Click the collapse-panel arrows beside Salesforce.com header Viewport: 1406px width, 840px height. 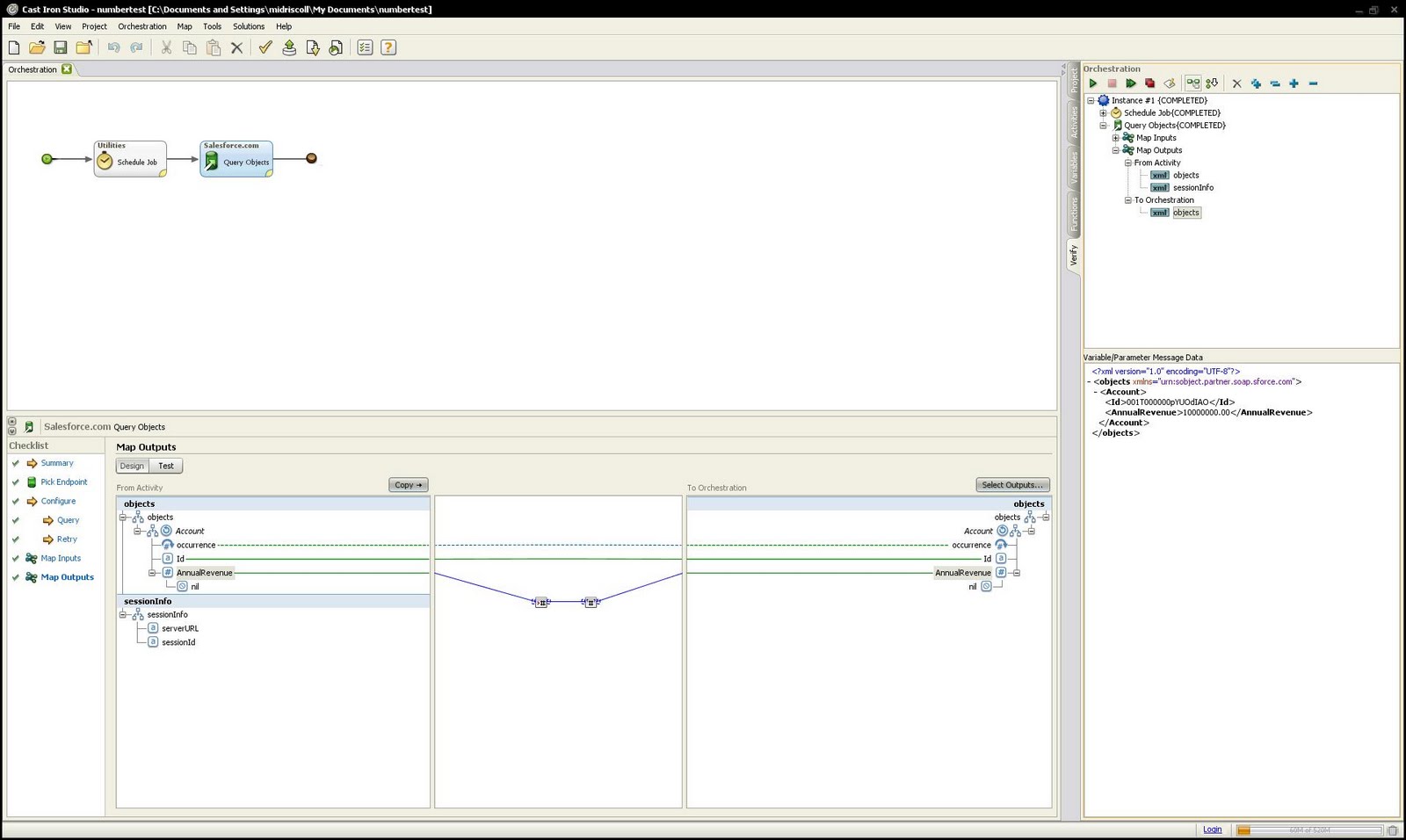tap(11, 426)
